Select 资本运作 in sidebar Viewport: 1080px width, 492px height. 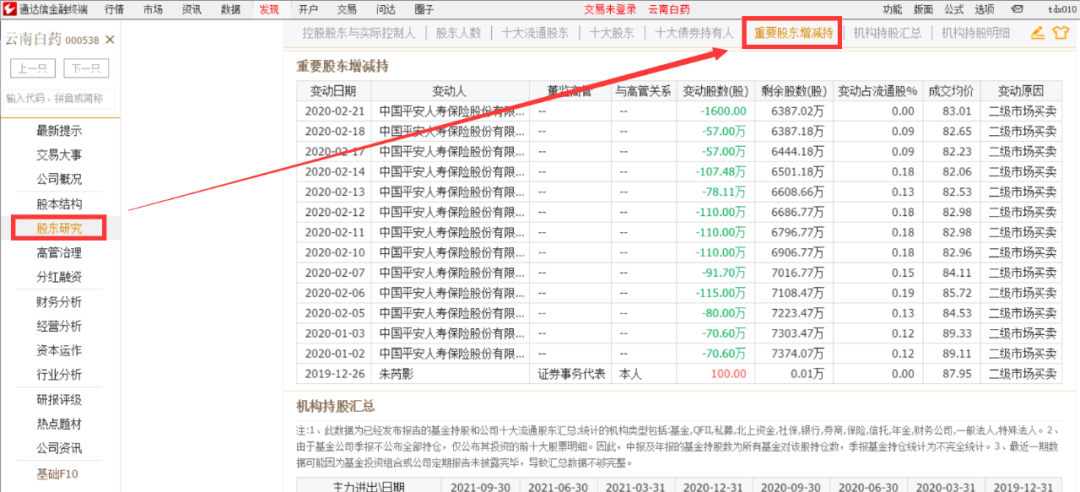pos(59,350)
